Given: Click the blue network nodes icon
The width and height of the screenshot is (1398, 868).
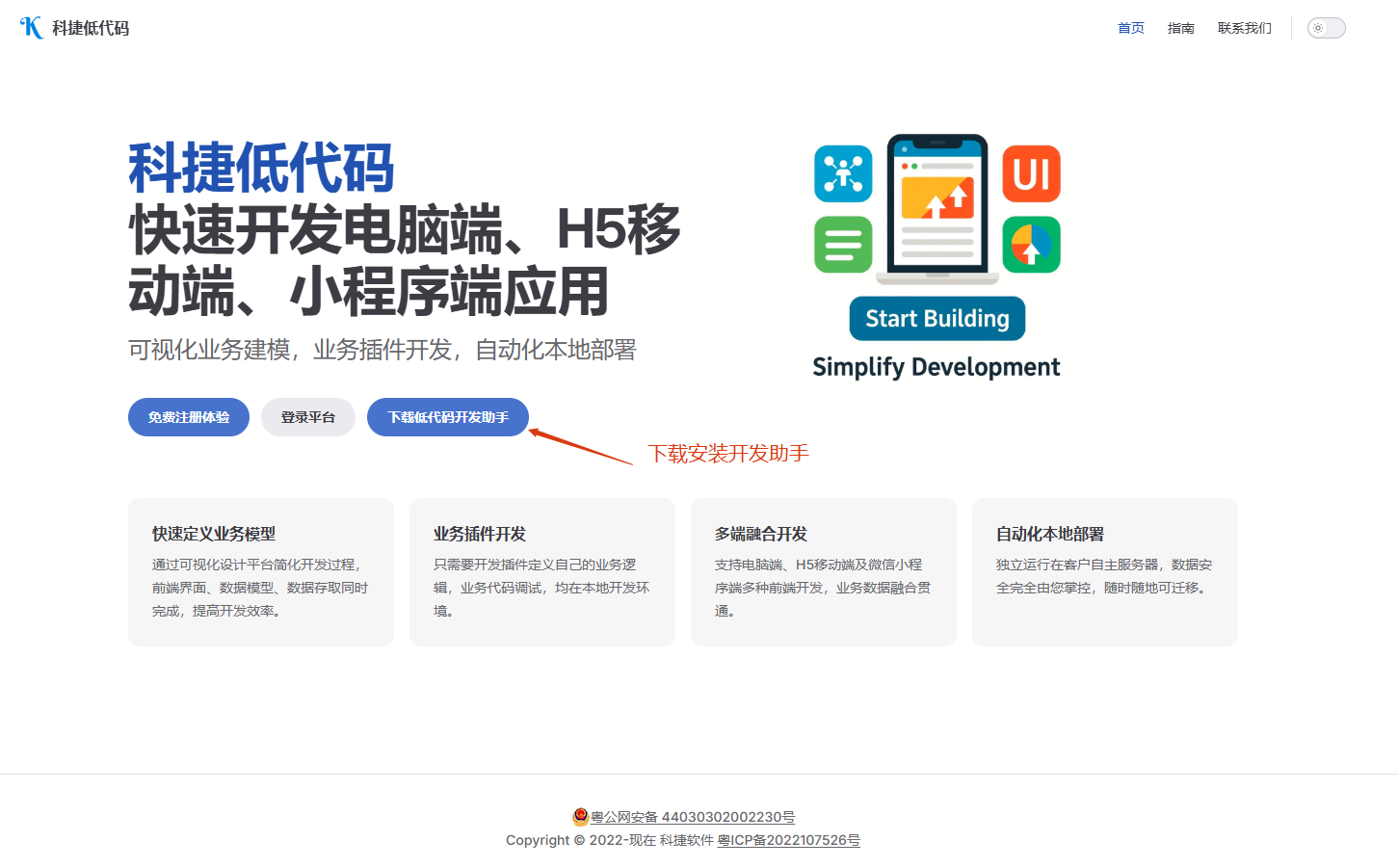Looking at the screenshot, I should coord(843,173).
